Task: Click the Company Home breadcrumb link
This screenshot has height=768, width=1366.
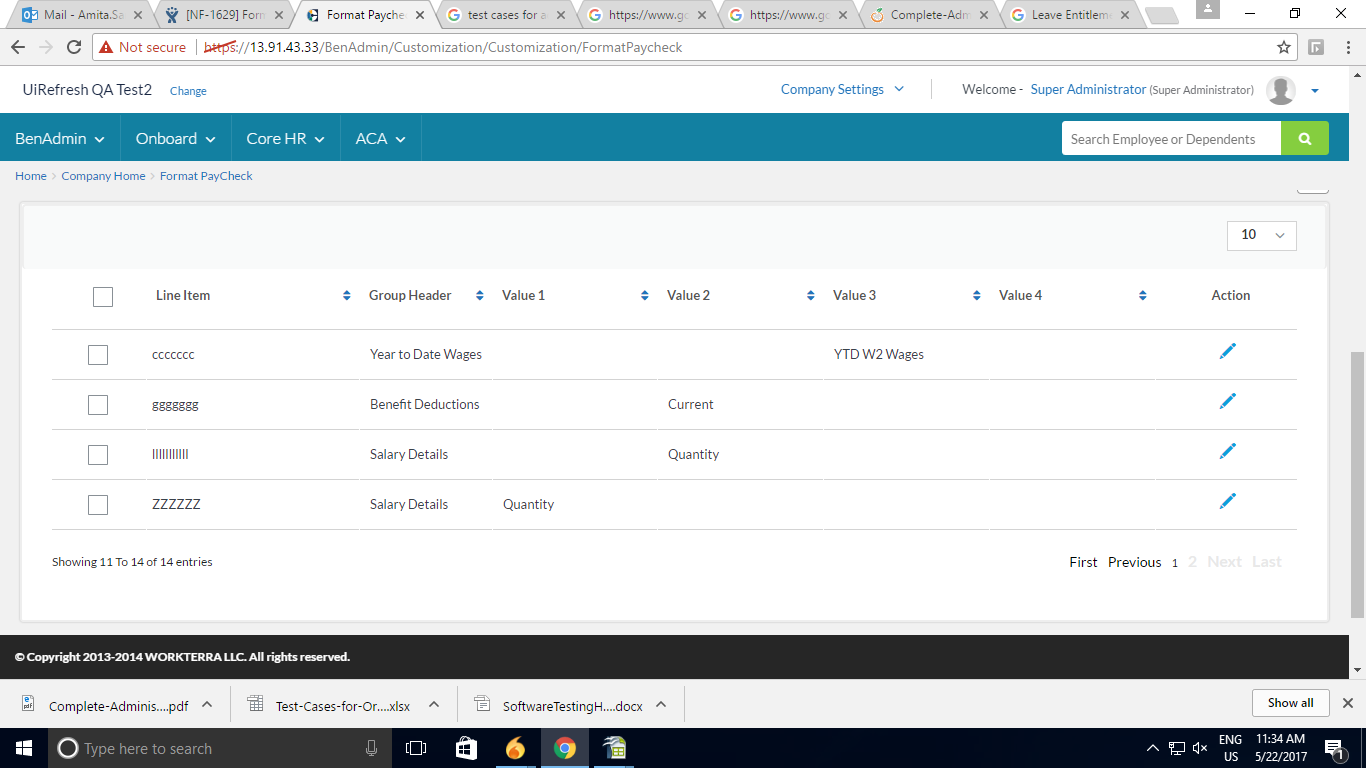Action: click(103, 176)
